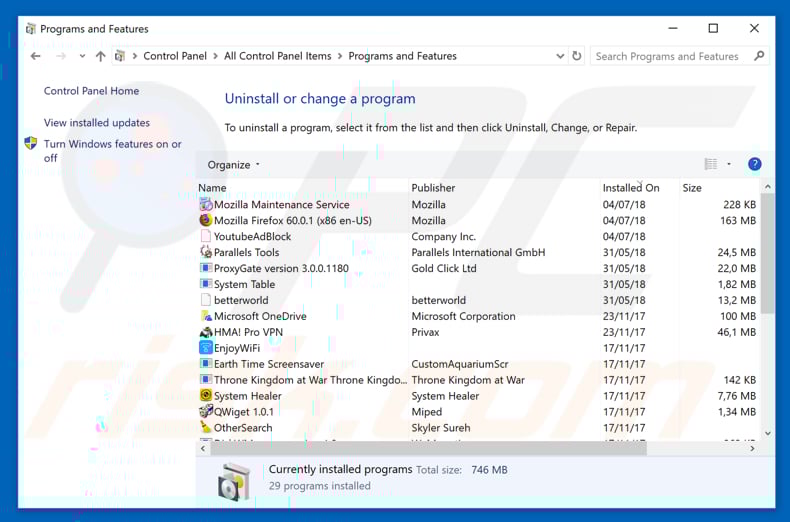The height and width of the screenshot is (522, 790).
Task: Select the QWiget 1.0.1 entry
Action: click(x=244, y=412)
